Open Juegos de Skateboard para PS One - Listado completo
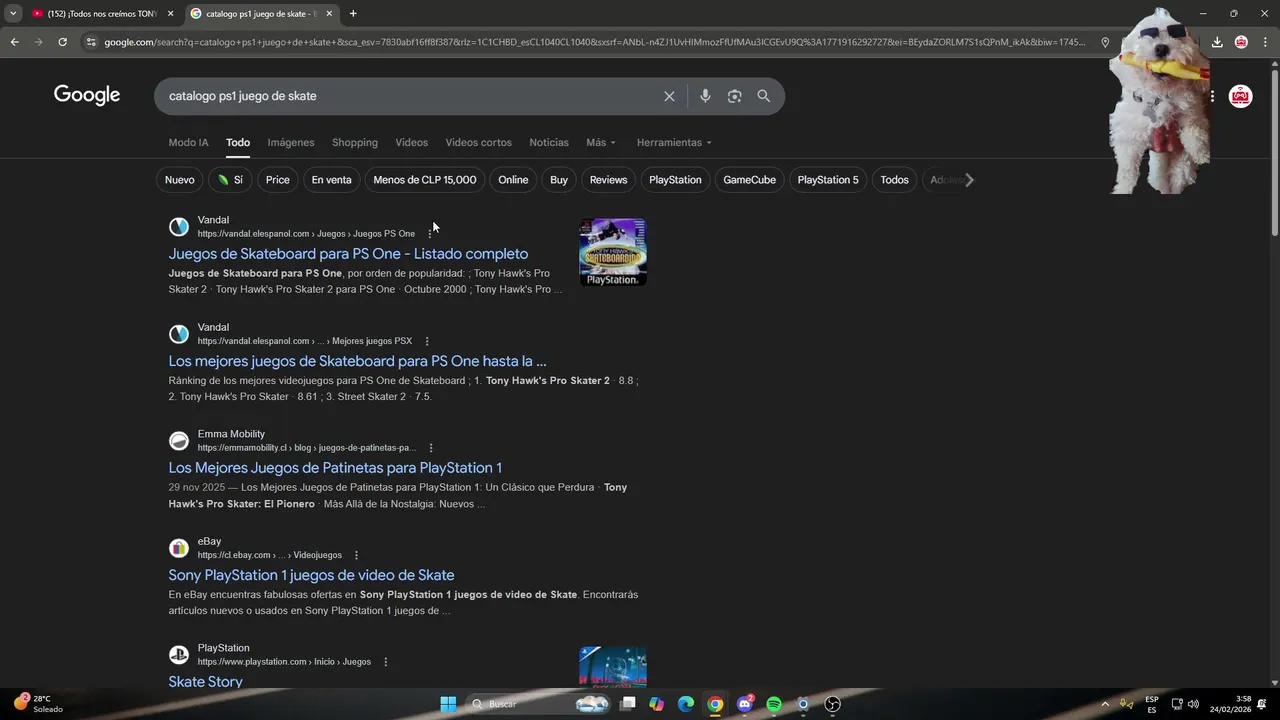 (x=348, y=254)
